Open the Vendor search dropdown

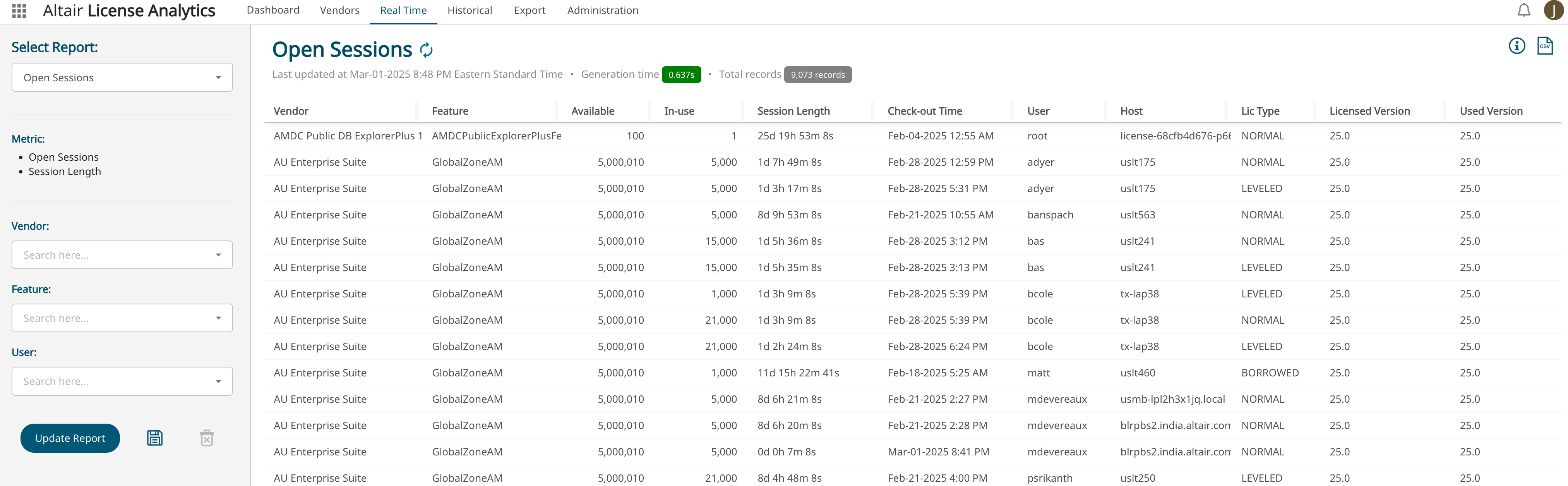click(x=122, y=254)
